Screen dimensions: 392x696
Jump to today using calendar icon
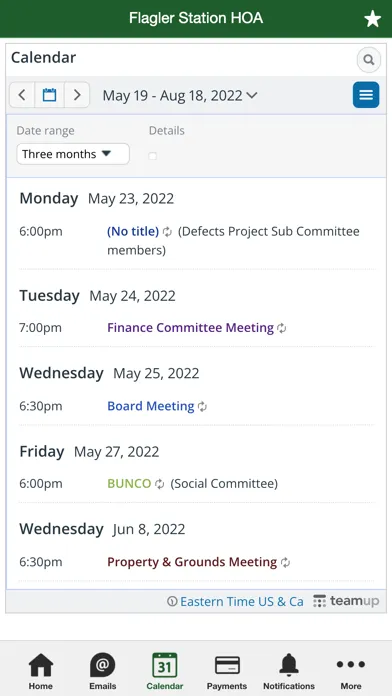click(49, 95)
